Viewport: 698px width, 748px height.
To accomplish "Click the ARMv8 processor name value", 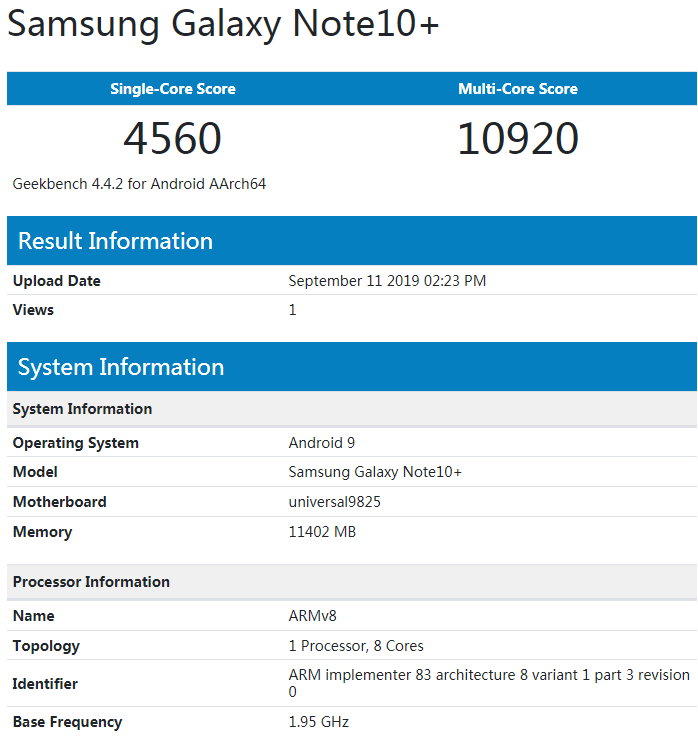I will (313, 616).
